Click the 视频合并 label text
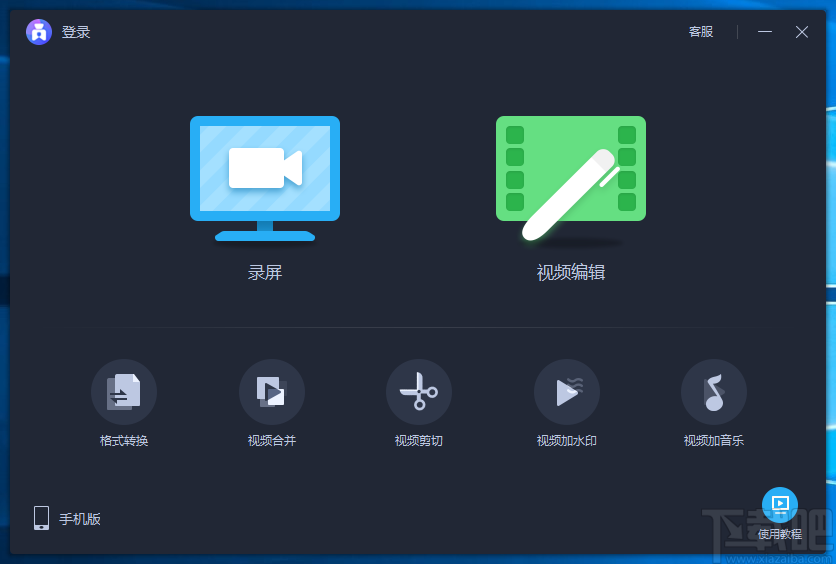 272,441
